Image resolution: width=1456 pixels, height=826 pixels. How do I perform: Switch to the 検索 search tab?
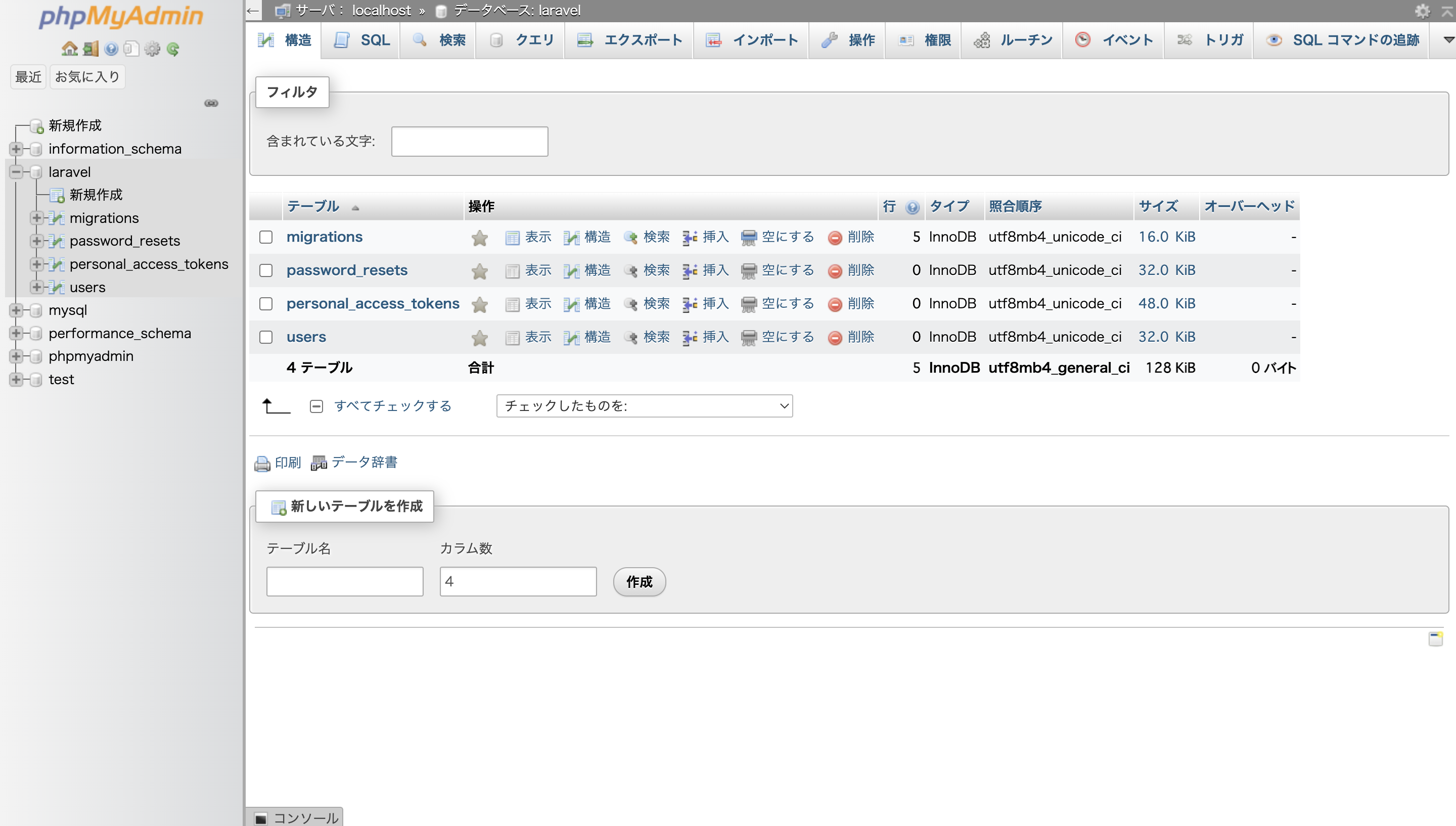(x=438, y=40)
